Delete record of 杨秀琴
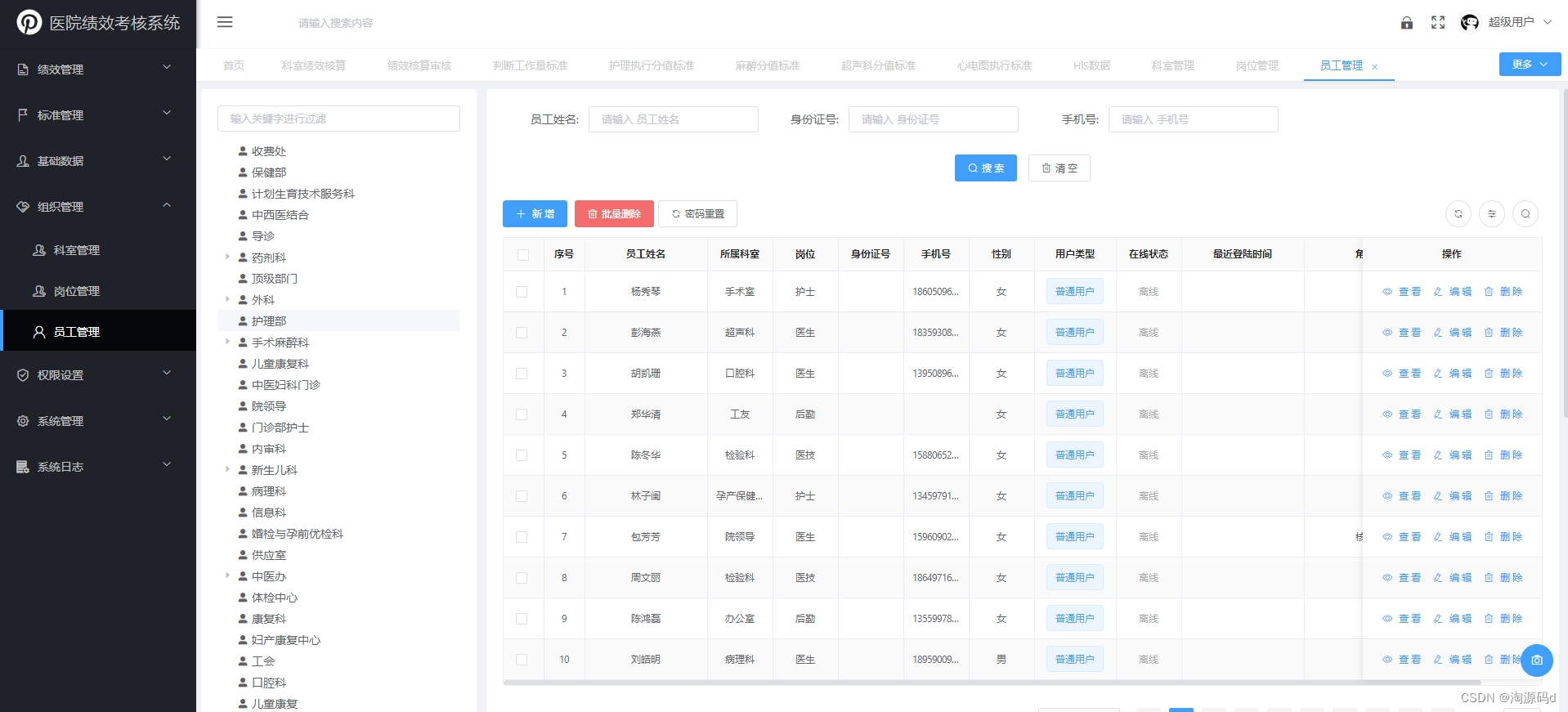Screen dimensions: 1568x712 1503,292
